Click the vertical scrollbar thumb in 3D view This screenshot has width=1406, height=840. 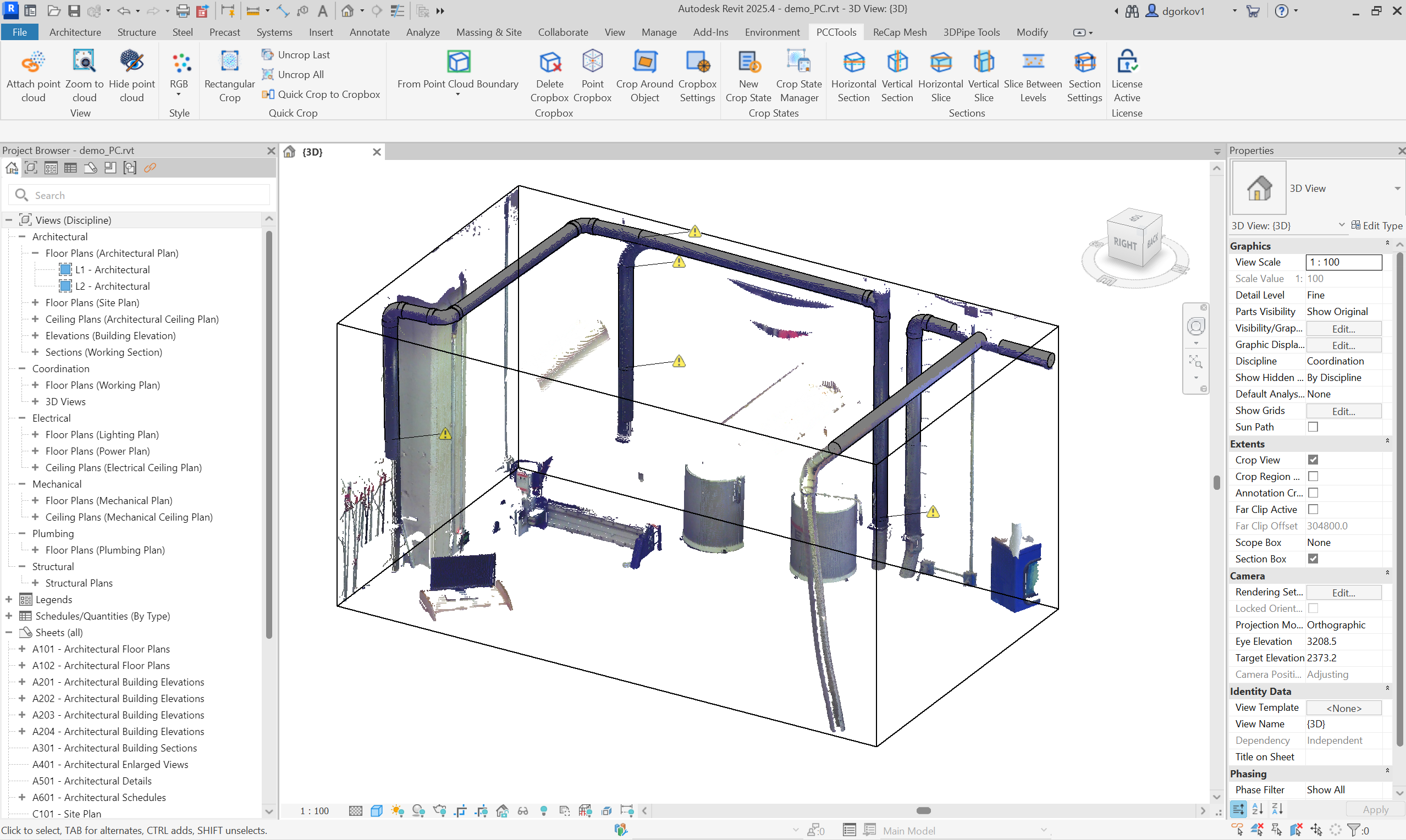(1216, 482)
